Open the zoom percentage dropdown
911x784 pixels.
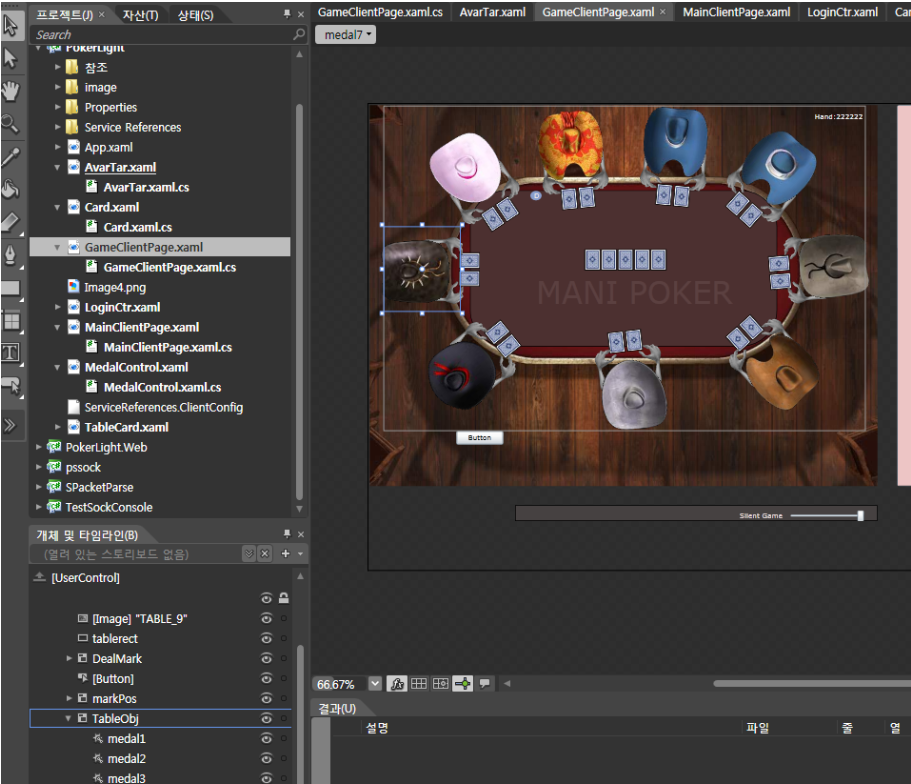pyautogui.click(x=375, y=683)
